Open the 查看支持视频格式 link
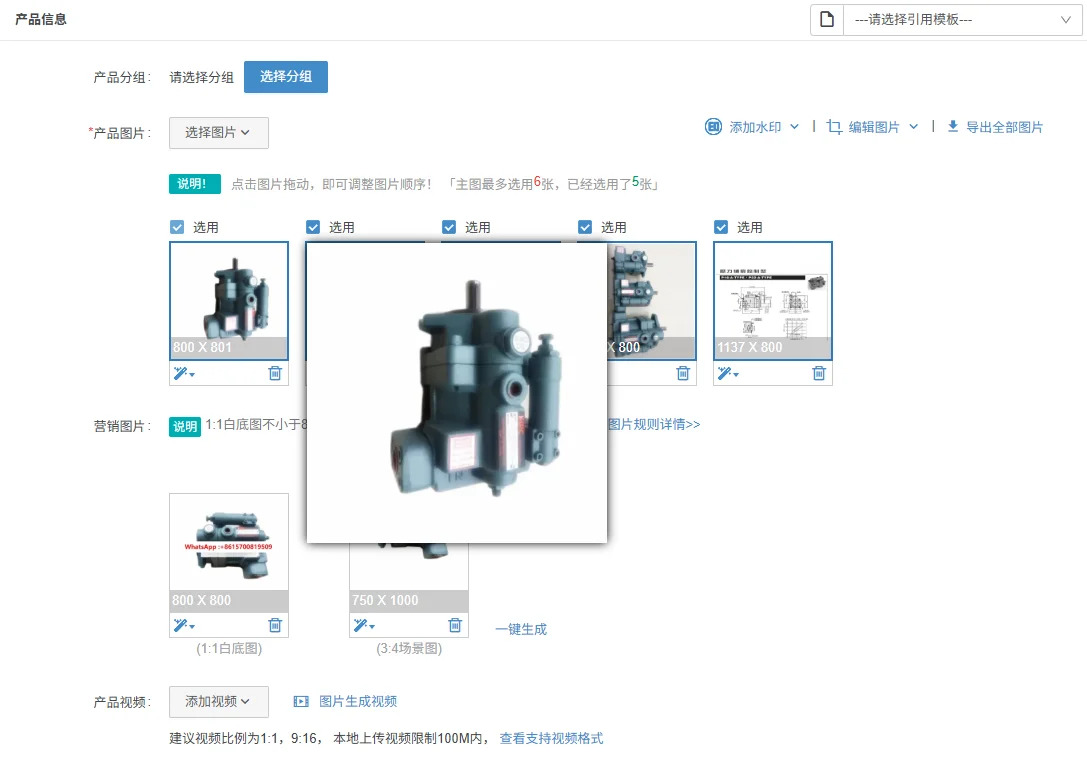Image resolution: width=1087 pixels, height=757 pixels. 551,738
